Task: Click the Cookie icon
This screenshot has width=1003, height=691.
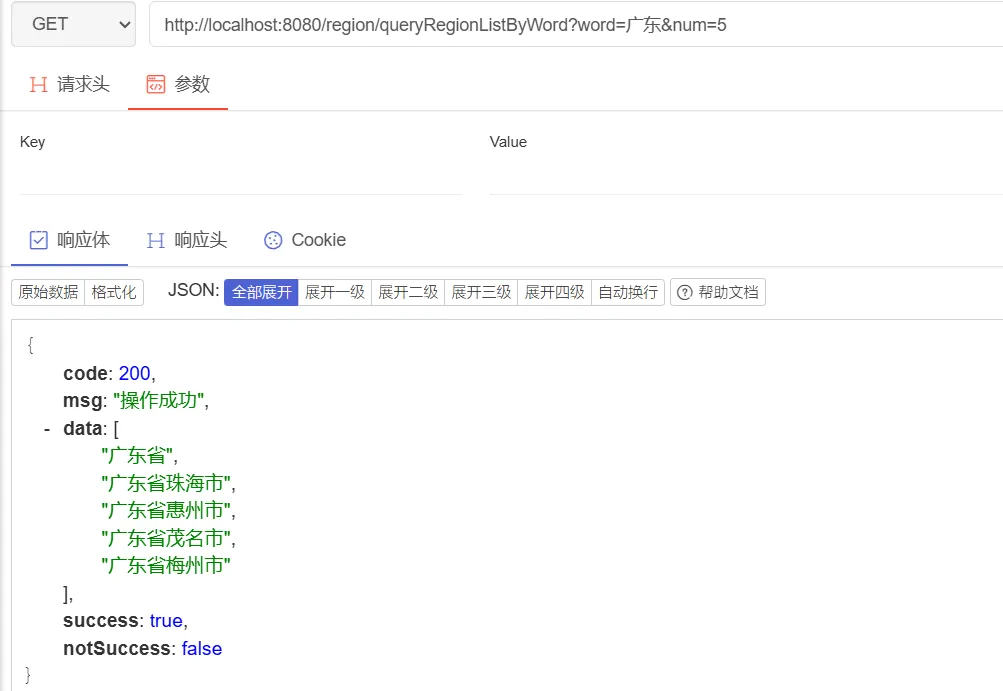Action: (273, 240)
